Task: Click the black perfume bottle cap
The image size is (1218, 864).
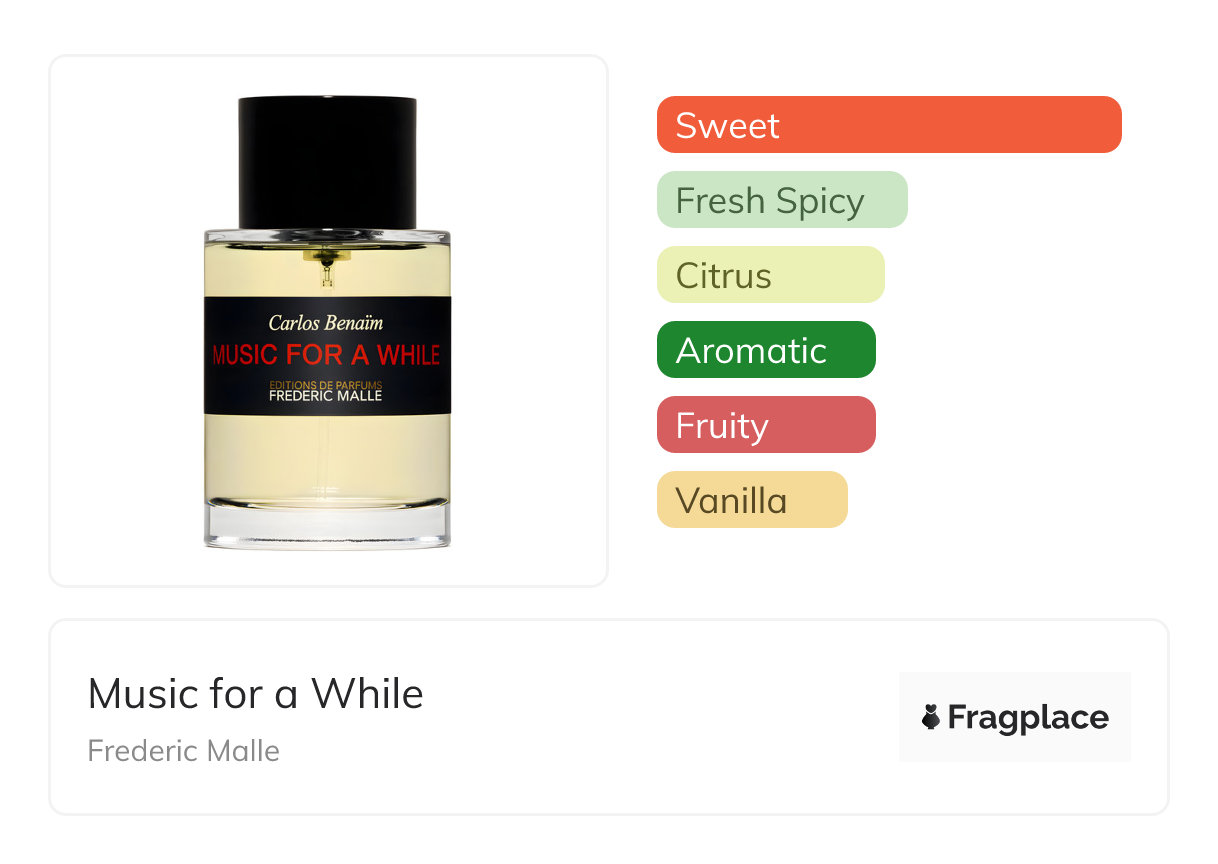Action: coord(327,163)
